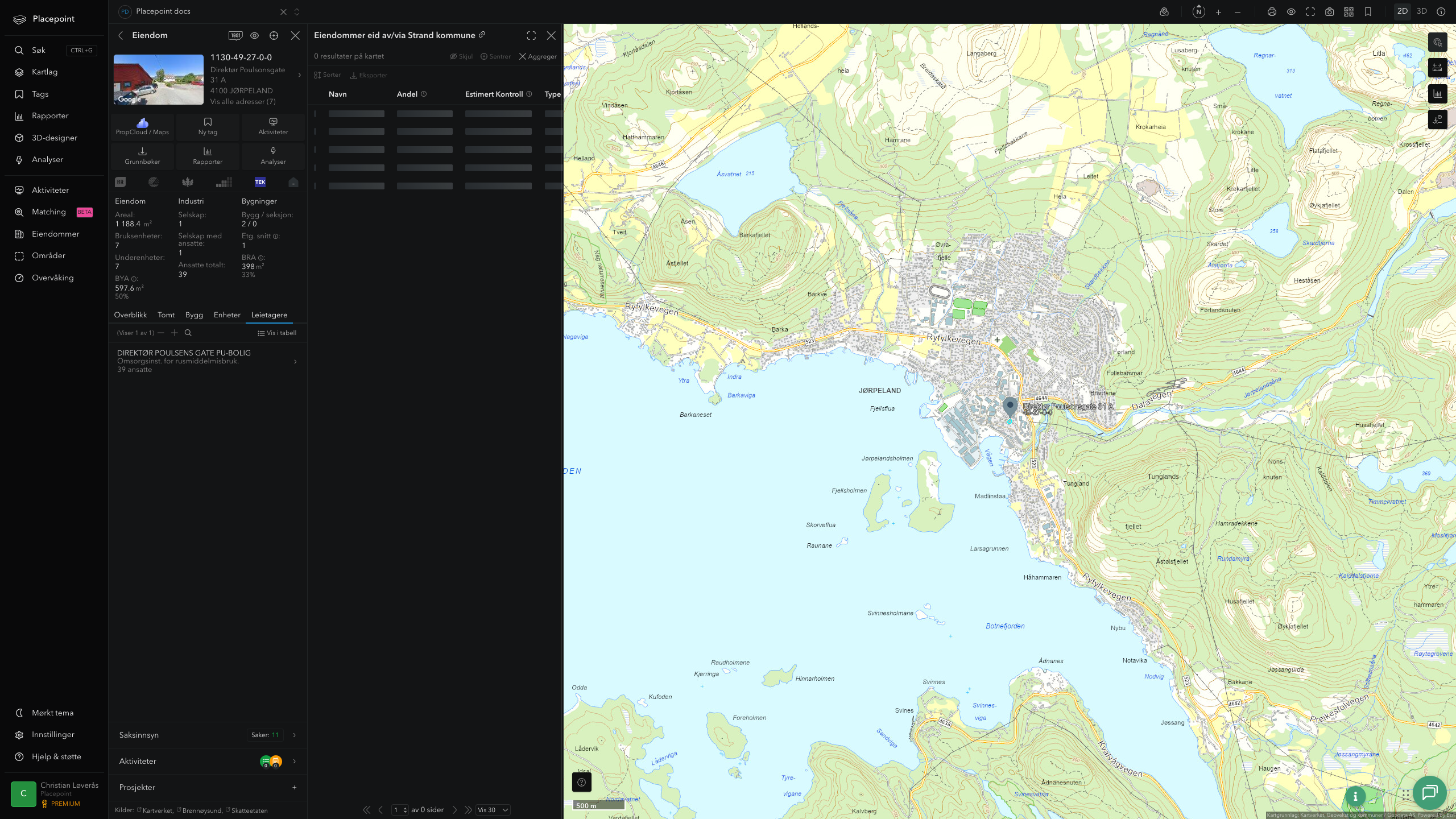Expand Aktiviteter section at bottom
The width and height of the screenshot is (1456, 819).
coord(208,761)
